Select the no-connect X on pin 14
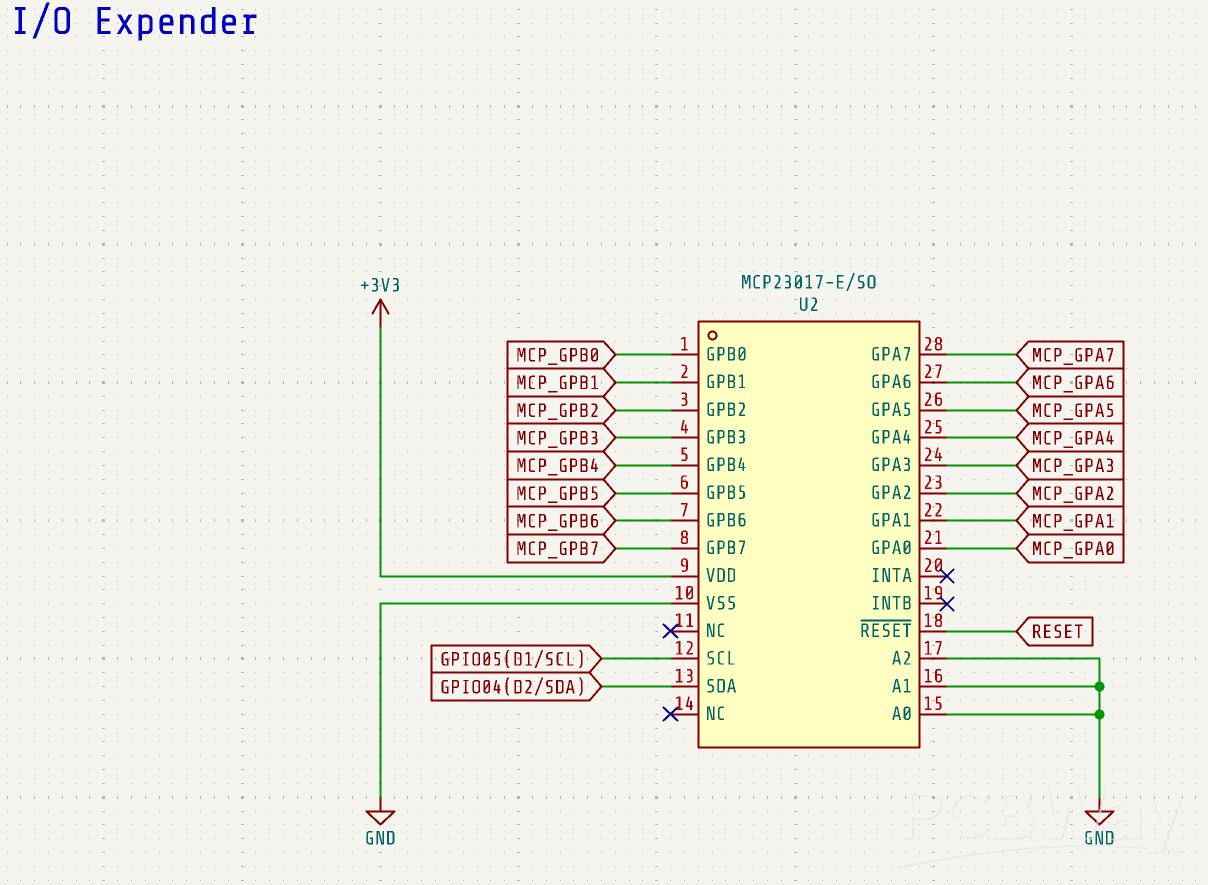The image size is (1208, 885). [670, 714]
